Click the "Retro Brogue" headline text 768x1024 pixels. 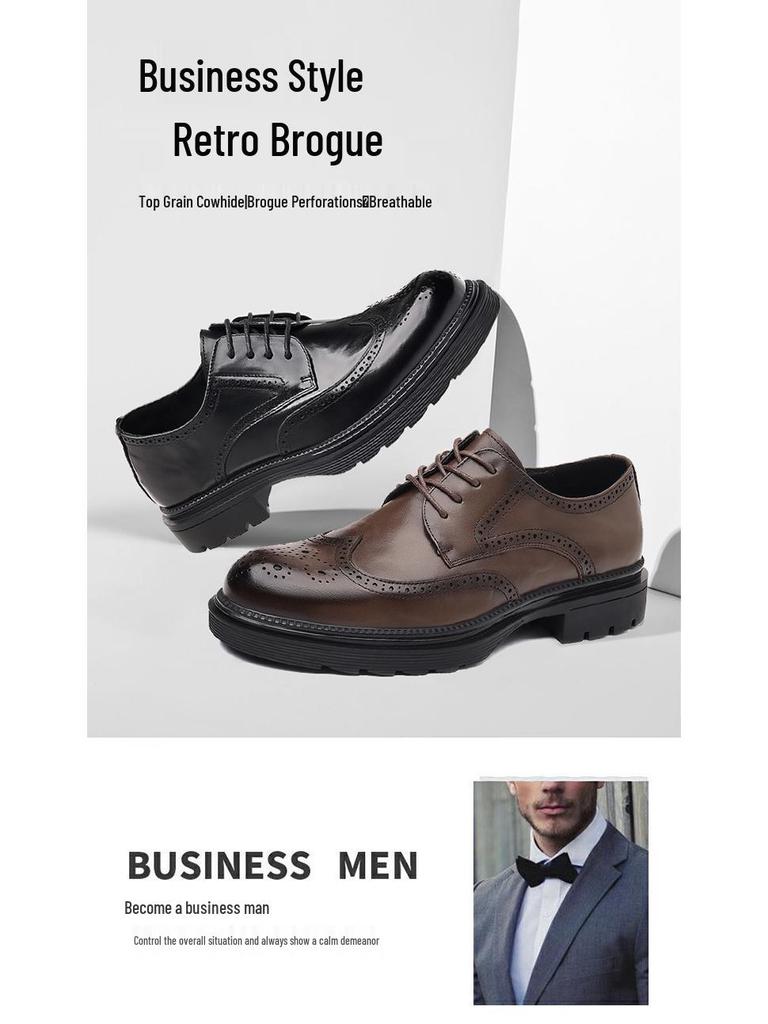278,140
